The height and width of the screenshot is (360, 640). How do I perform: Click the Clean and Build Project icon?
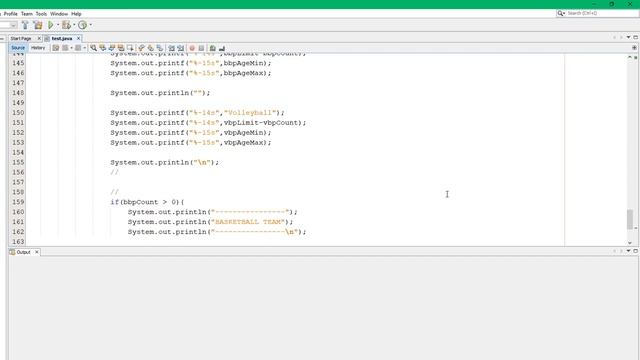[x=38, y=25]
